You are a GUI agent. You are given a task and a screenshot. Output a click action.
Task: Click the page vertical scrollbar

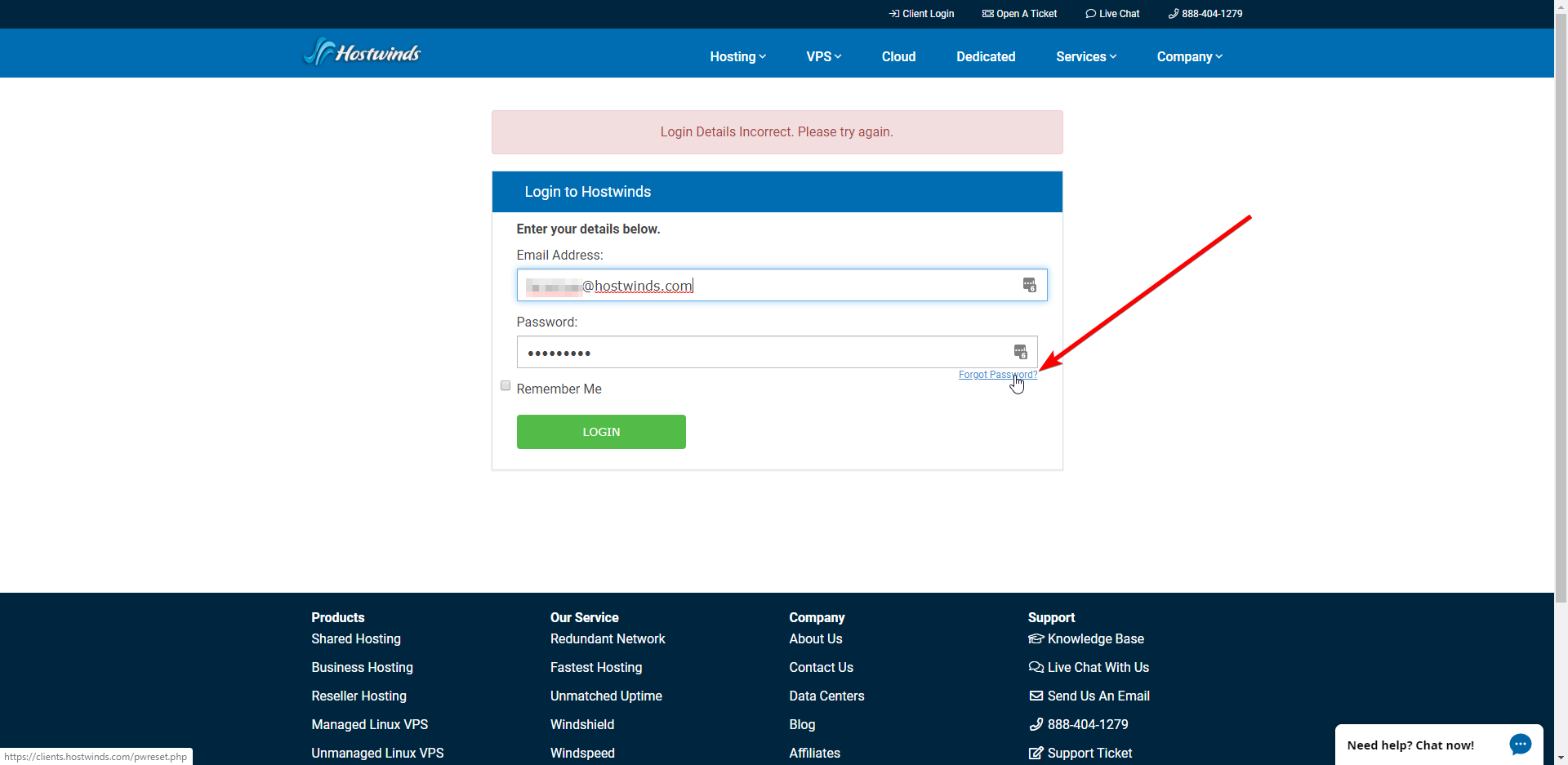click(1561, 306)
